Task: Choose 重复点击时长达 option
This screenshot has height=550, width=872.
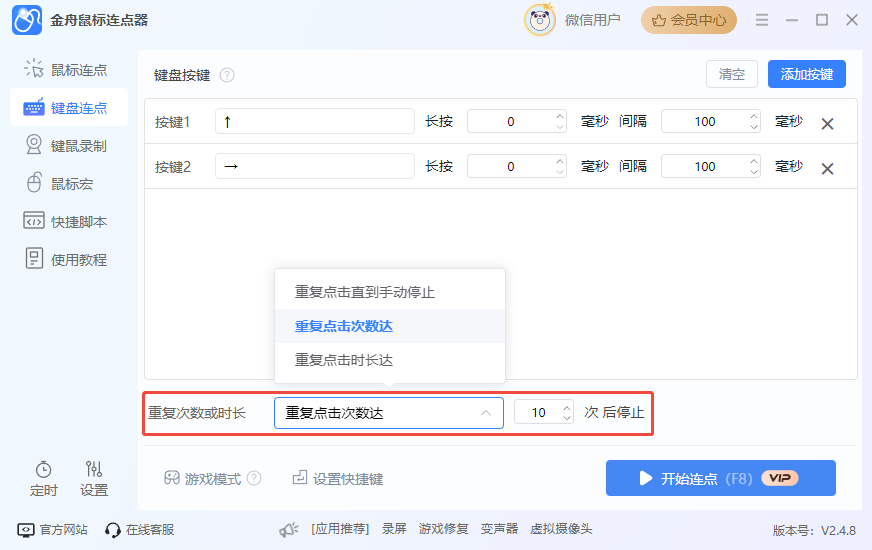Action: (x=390, y=360)
